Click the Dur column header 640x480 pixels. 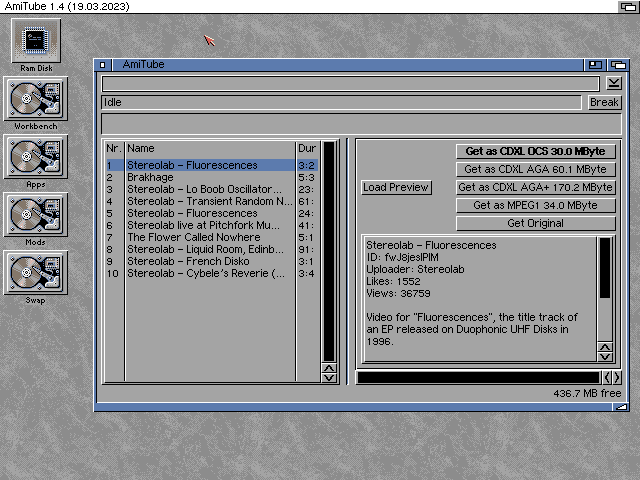[307, 148]
